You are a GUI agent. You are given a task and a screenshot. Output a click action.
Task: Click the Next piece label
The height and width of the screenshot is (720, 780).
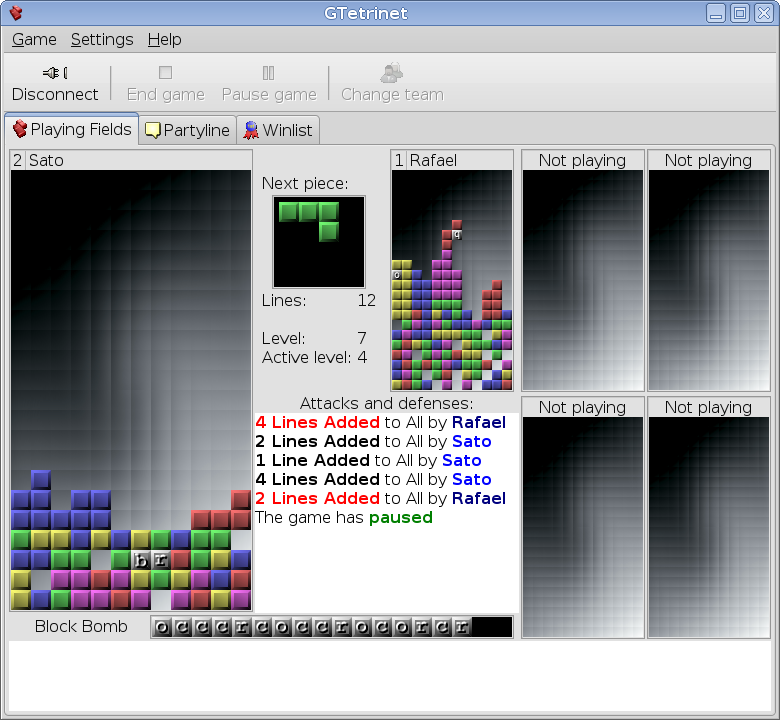(305, 184)
